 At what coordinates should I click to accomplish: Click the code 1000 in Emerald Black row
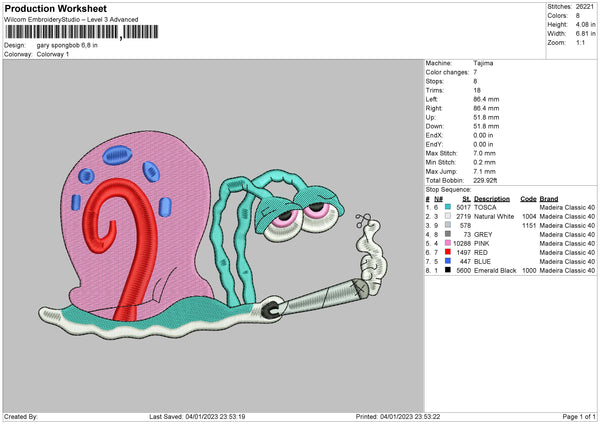(529, 271)
